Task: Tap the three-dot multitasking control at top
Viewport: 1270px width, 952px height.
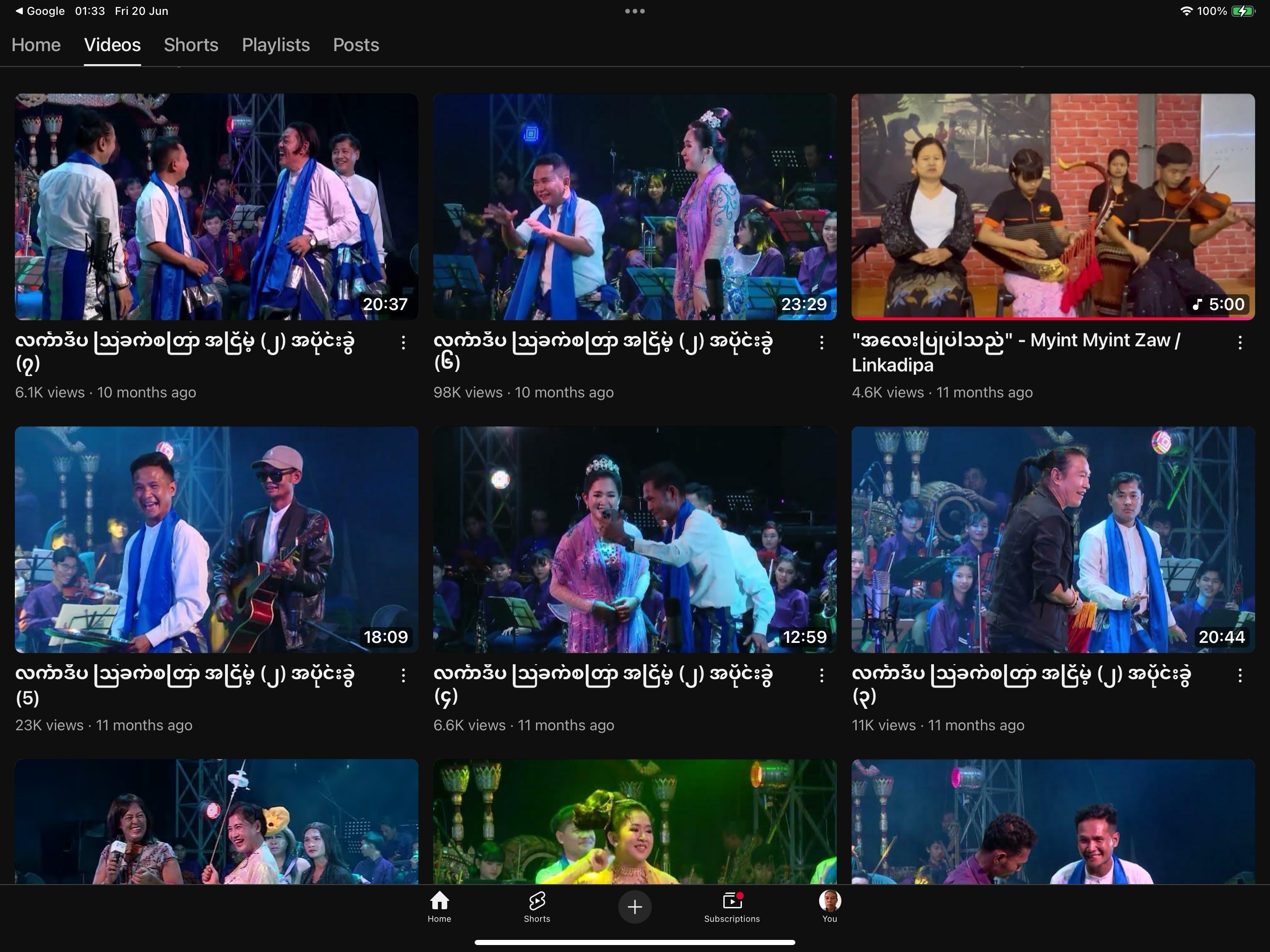Action: tap(635, 11)
